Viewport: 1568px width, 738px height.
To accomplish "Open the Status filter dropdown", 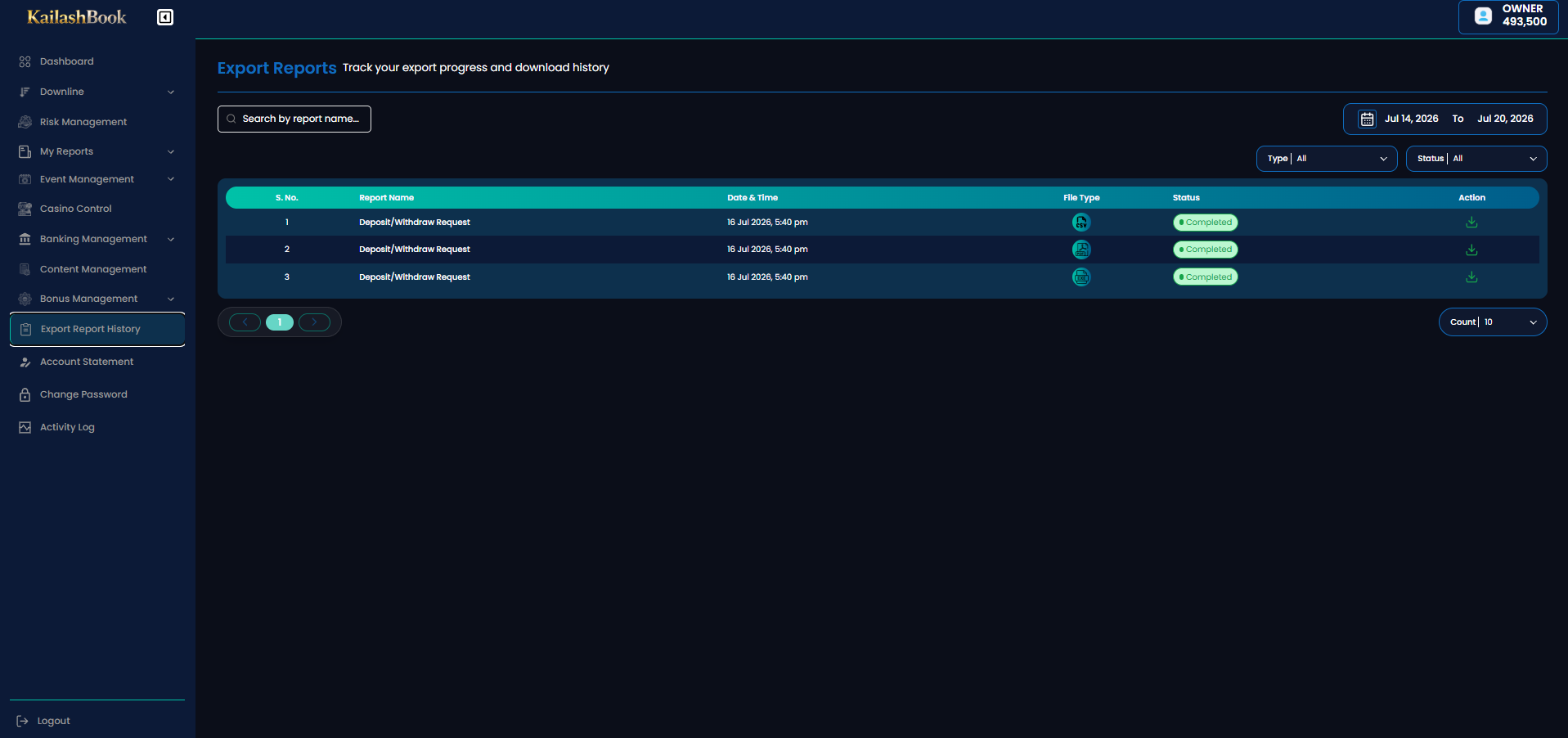I will [1476, 159].
